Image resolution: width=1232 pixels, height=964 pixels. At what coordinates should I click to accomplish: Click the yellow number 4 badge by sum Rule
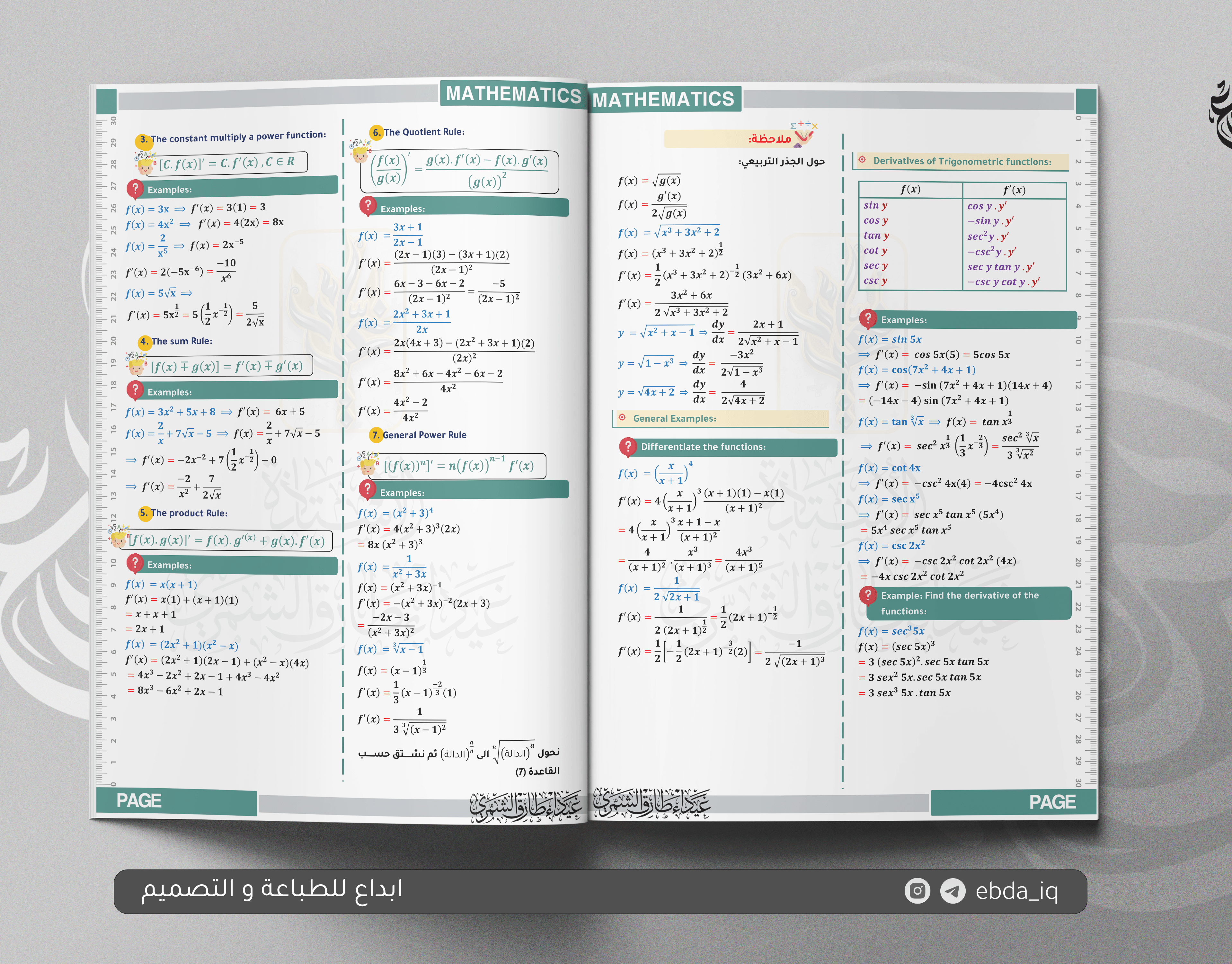click(x=145, y=342)
